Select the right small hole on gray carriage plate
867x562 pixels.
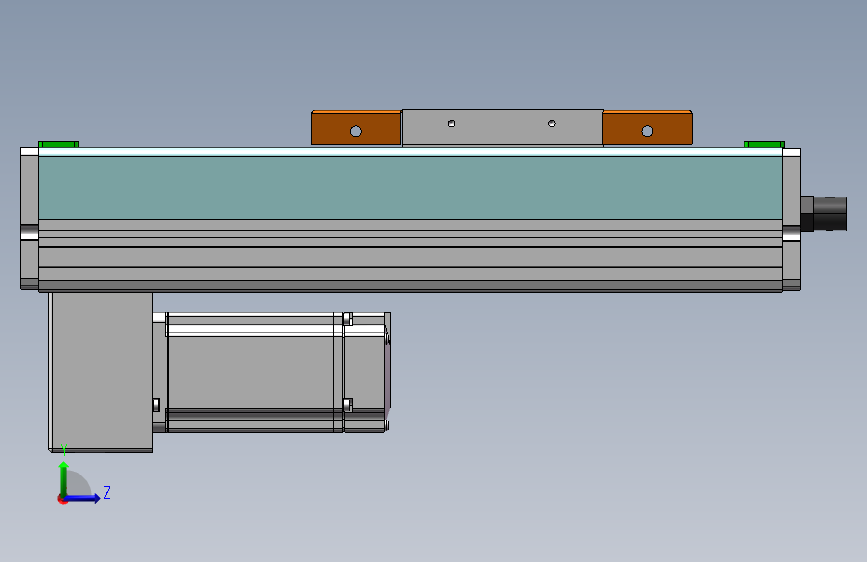552,123
